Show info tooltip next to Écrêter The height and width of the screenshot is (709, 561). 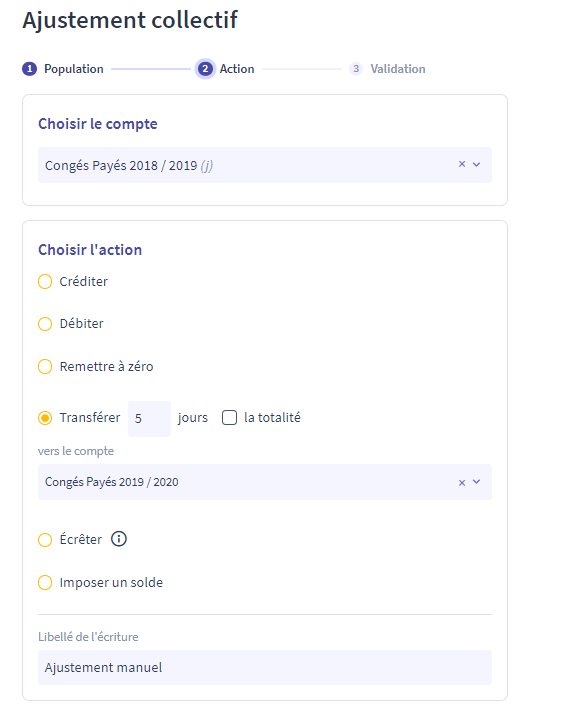click(119, 539)
